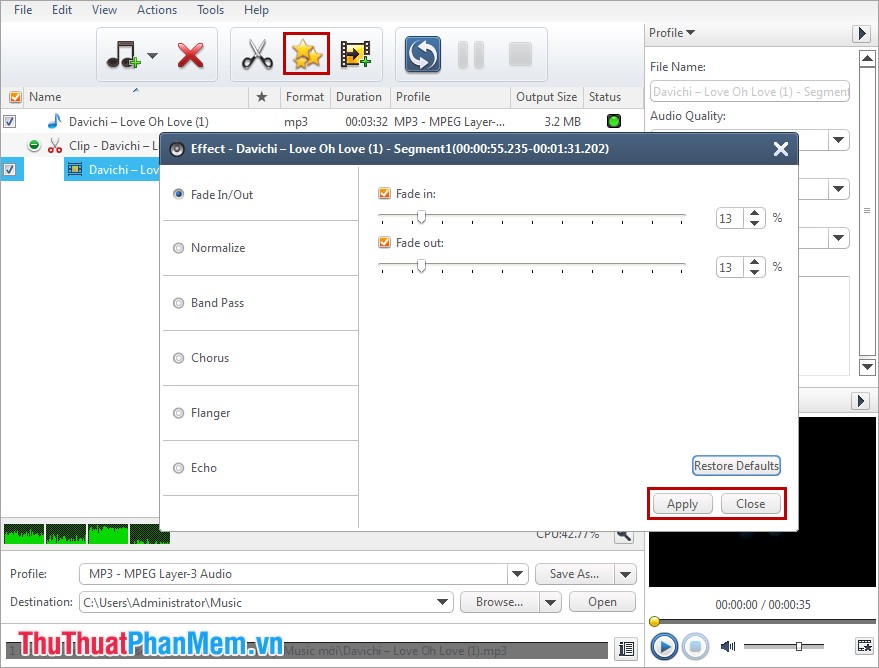
Task: Adjust the volume slider
Action: [x=799, y=646]
